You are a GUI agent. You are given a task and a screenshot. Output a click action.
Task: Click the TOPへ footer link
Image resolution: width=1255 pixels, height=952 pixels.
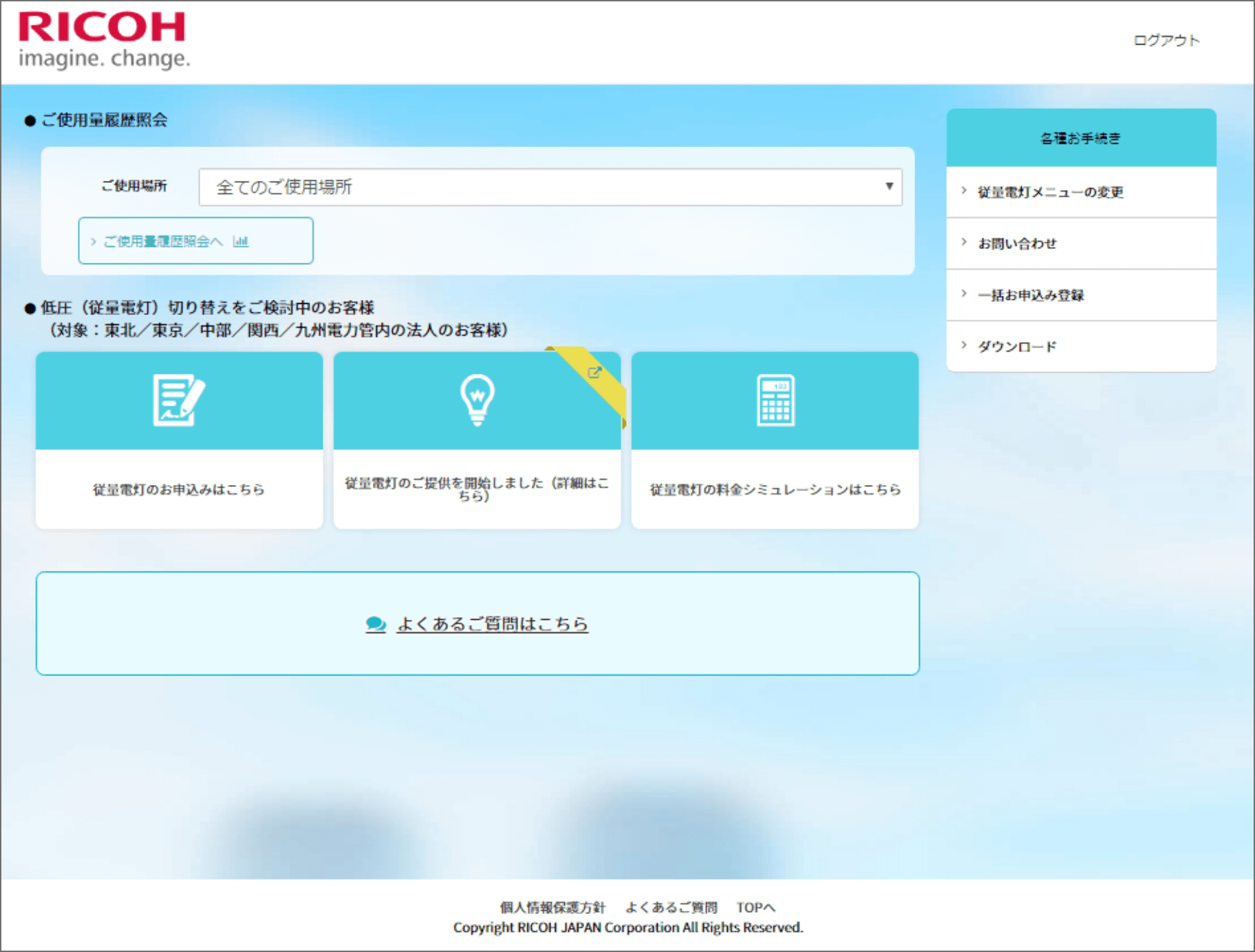755,907
